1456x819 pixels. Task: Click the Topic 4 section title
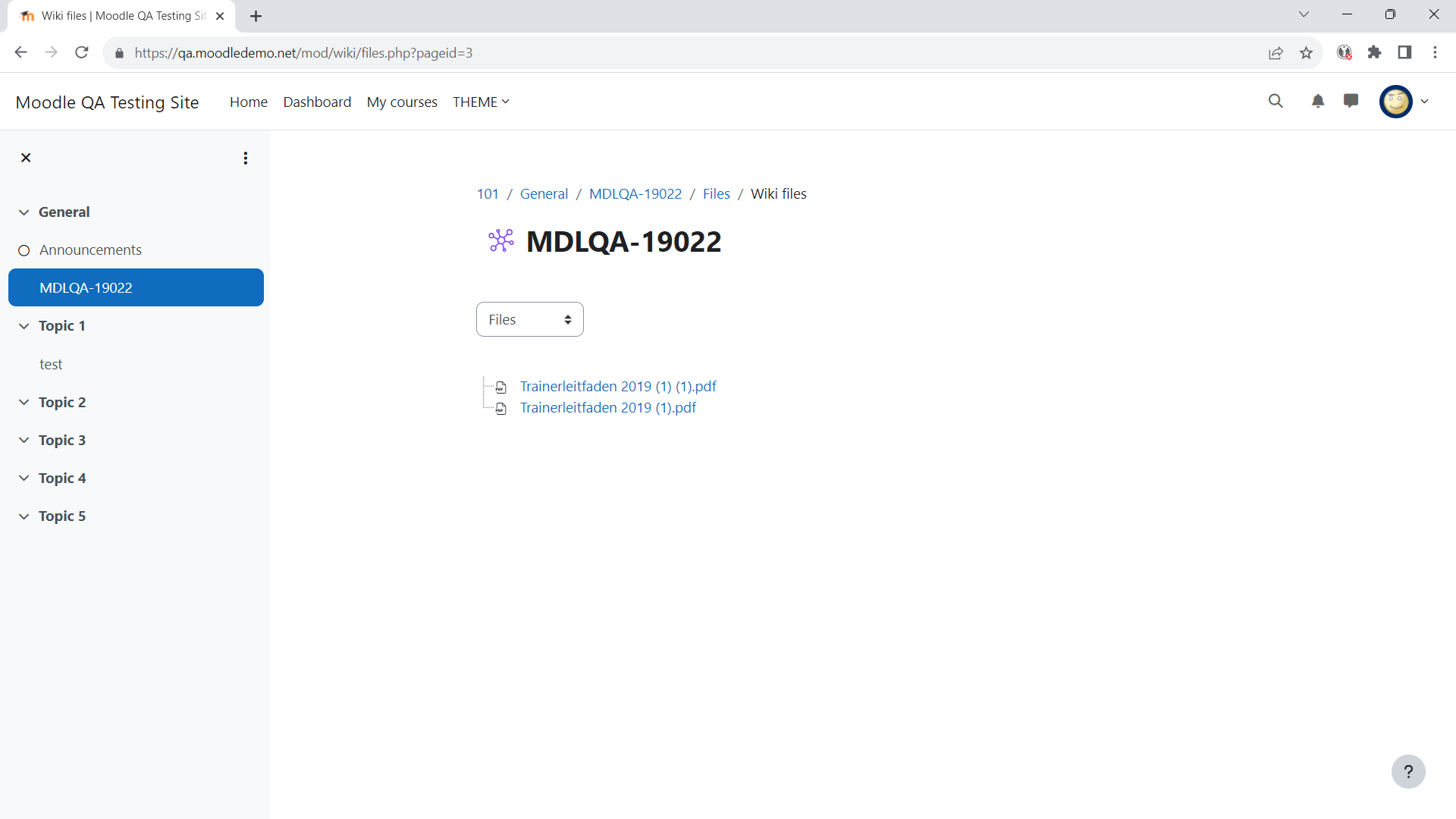[62, 478]
